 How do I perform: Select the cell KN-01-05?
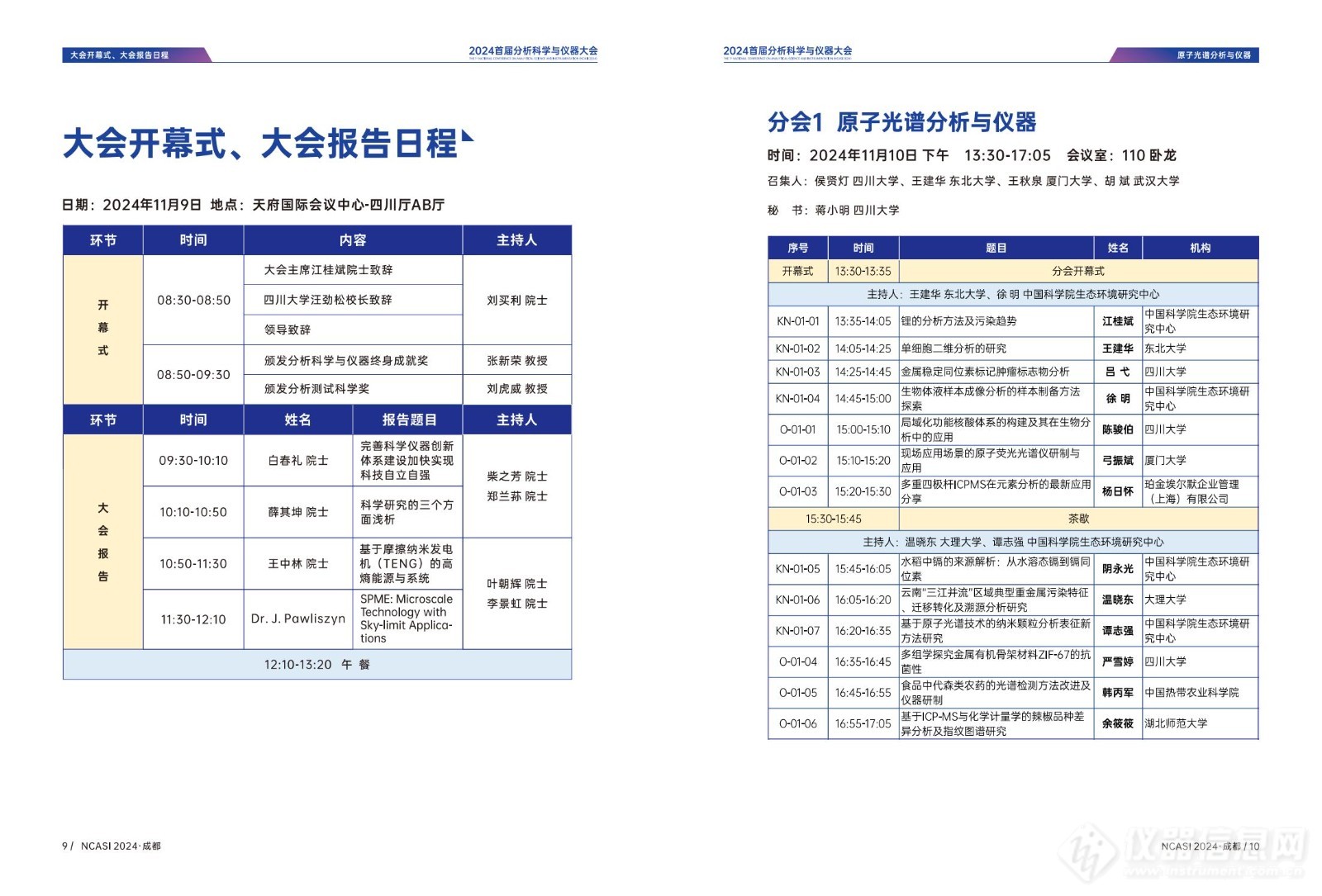(x=798, y=569)
